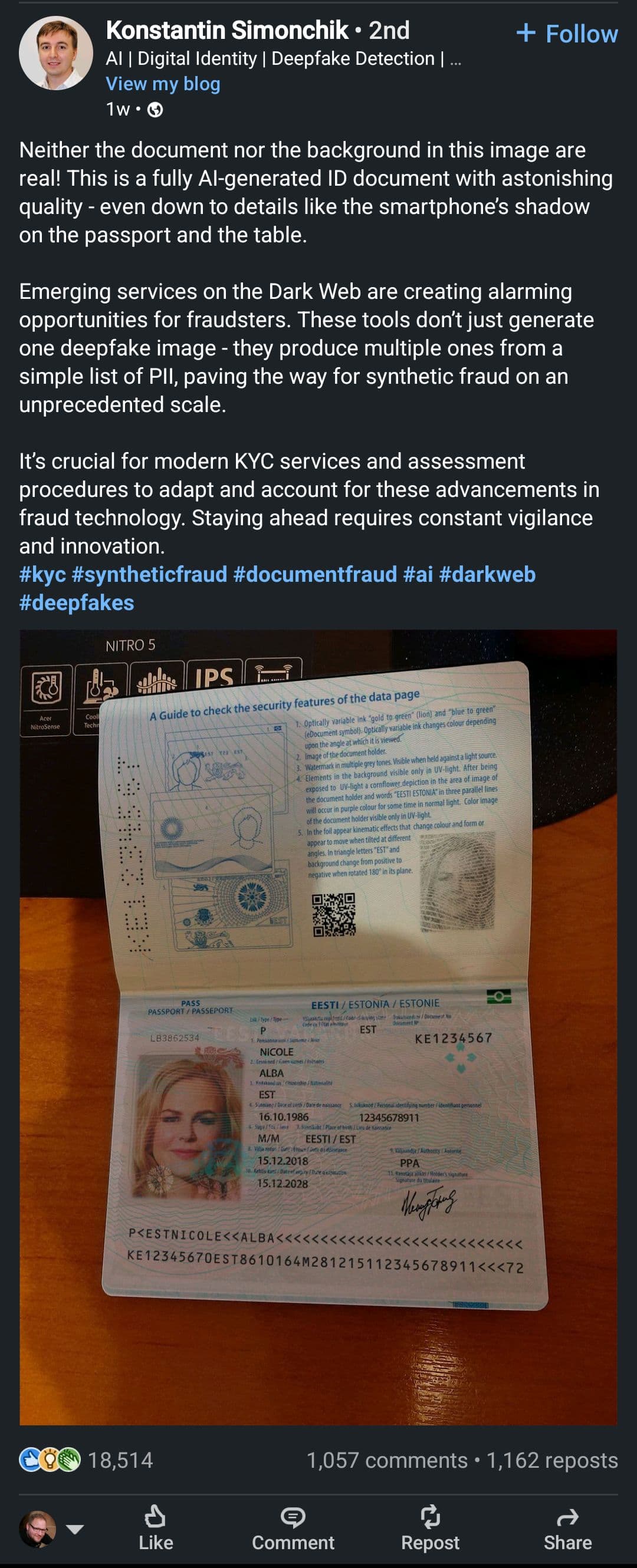
Task: Open the 1,057 comments link
Action: tap(387, 1460)
